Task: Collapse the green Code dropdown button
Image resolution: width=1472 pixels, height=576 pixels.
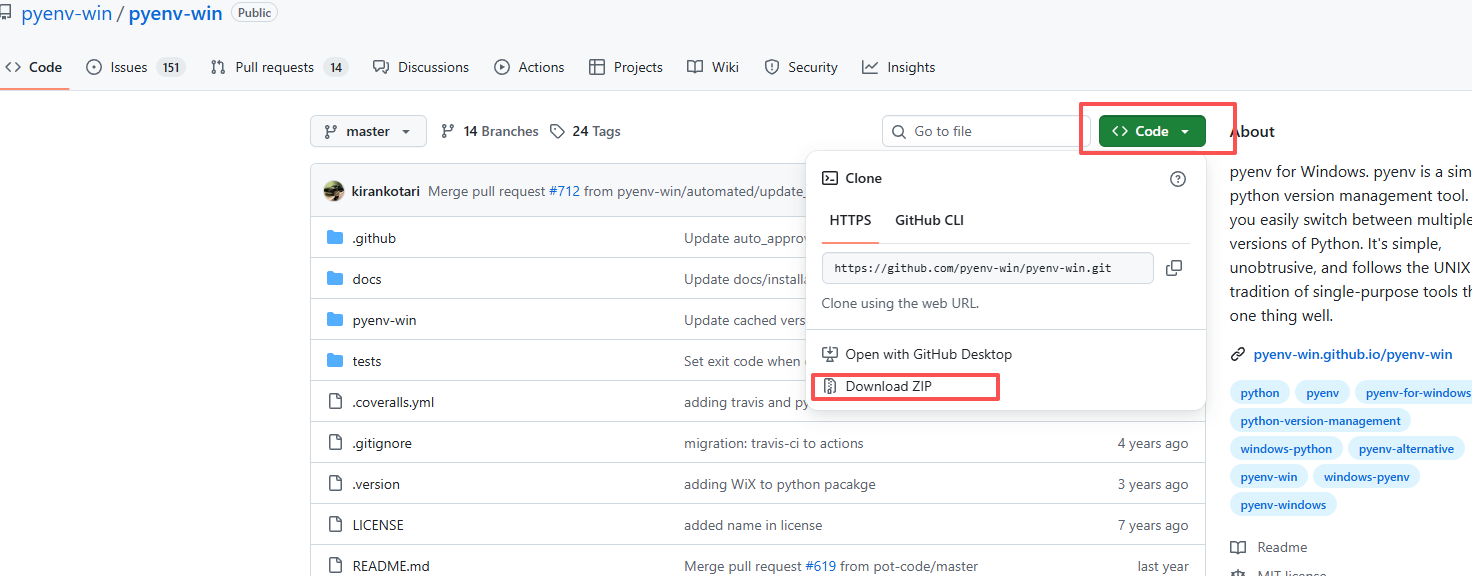Action: pos(1152,131)
